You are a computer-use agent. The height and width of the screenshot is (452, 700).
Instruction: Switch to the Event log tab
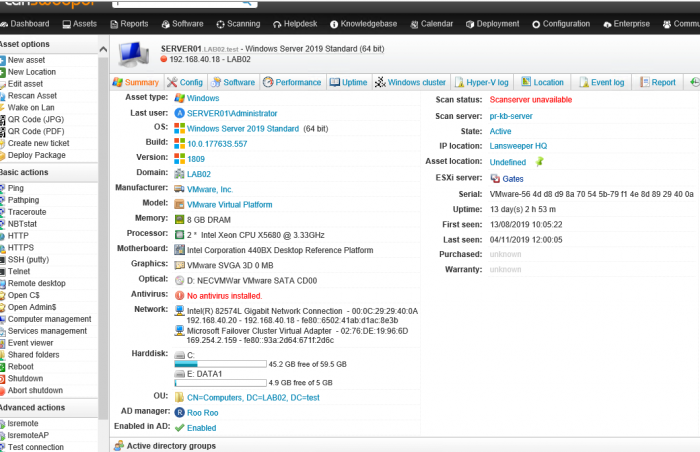tap(602, 82)
